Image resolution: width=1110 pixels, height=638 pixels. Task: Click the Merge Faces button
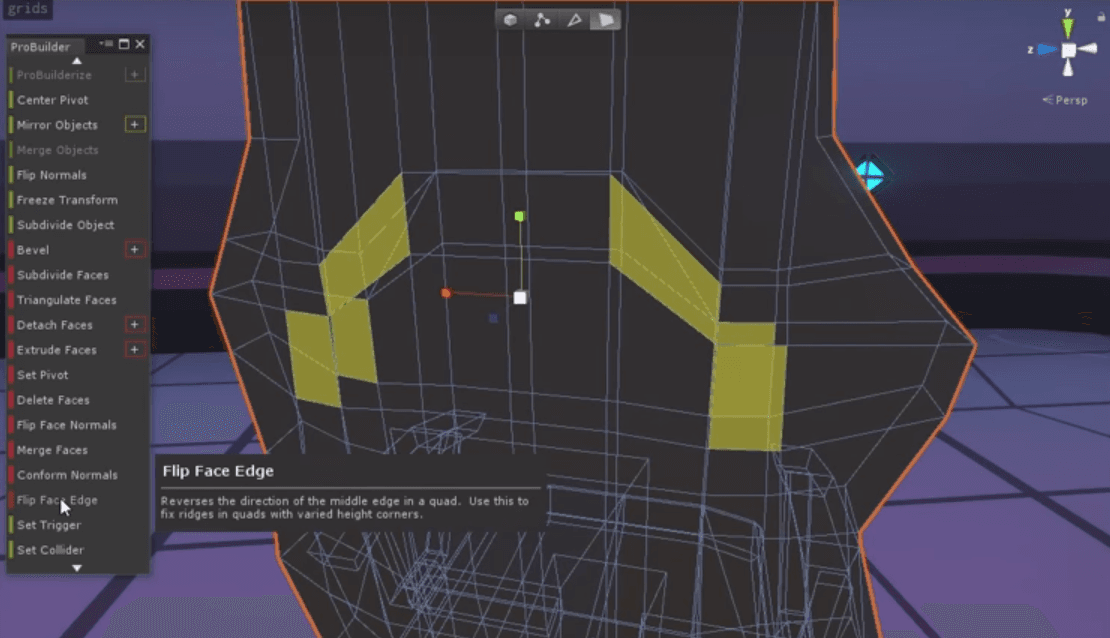pyautogui.click(x=52, y=450)
